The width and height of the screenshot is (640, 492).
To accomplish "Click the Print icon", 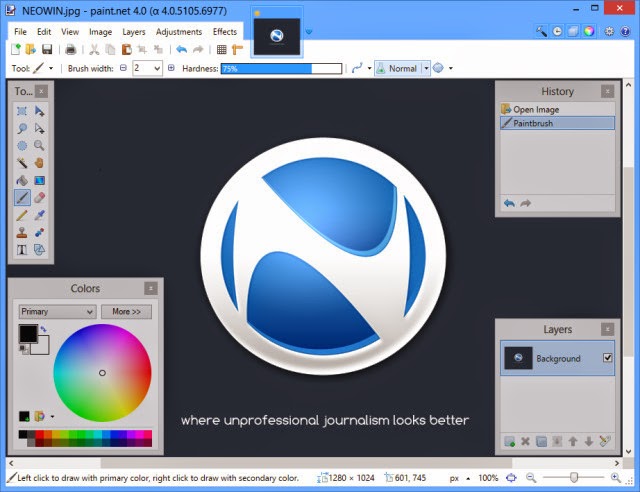I will (x=71, y=50).
